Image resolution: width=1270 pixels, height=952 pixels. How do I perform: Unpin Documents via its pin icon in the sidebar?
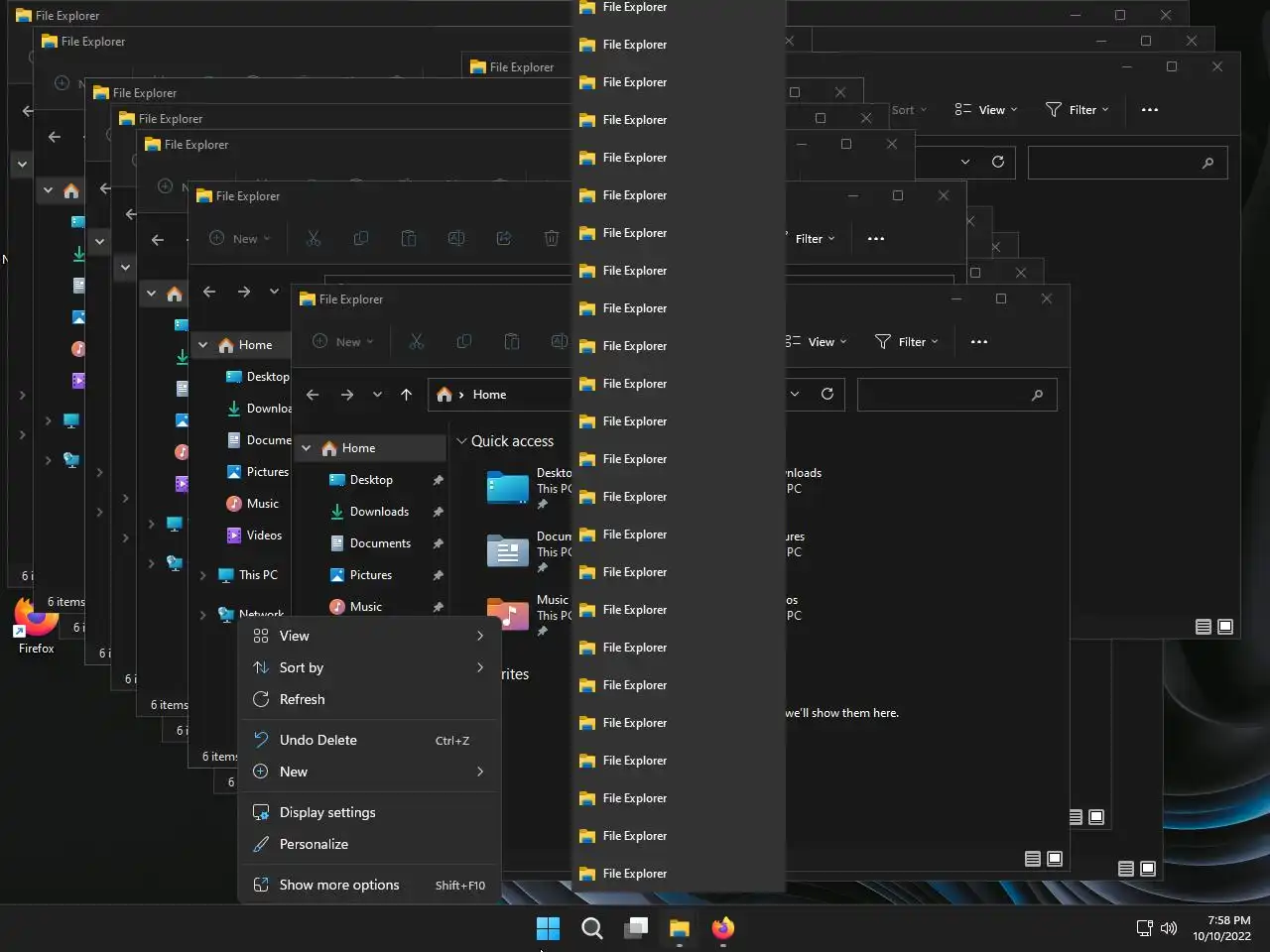coord(438,543)
